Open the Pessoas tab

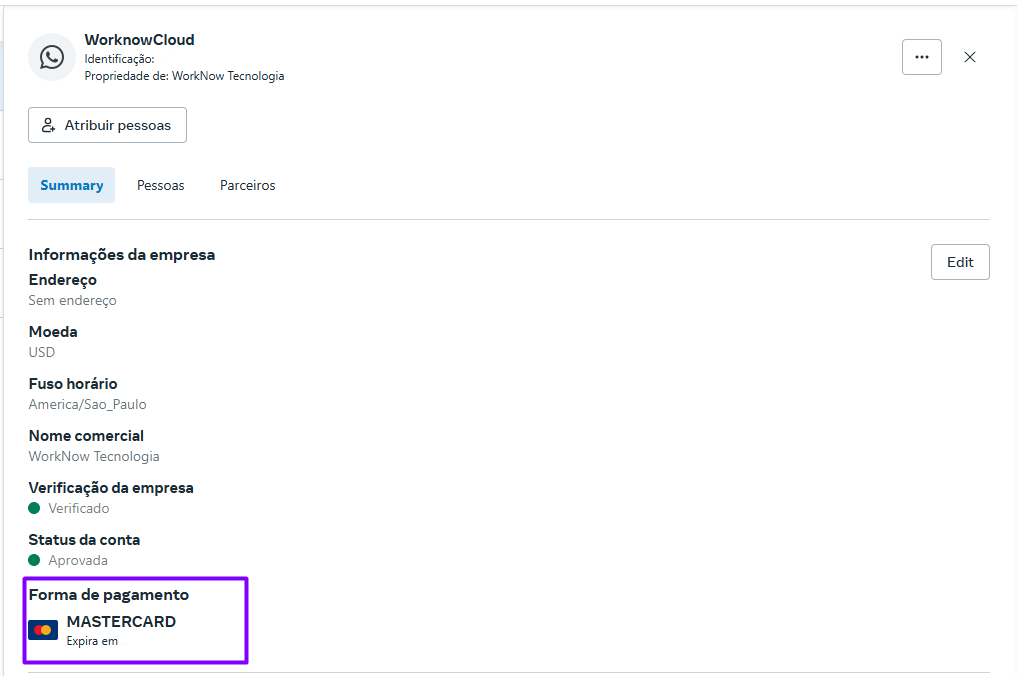[161, 185]
